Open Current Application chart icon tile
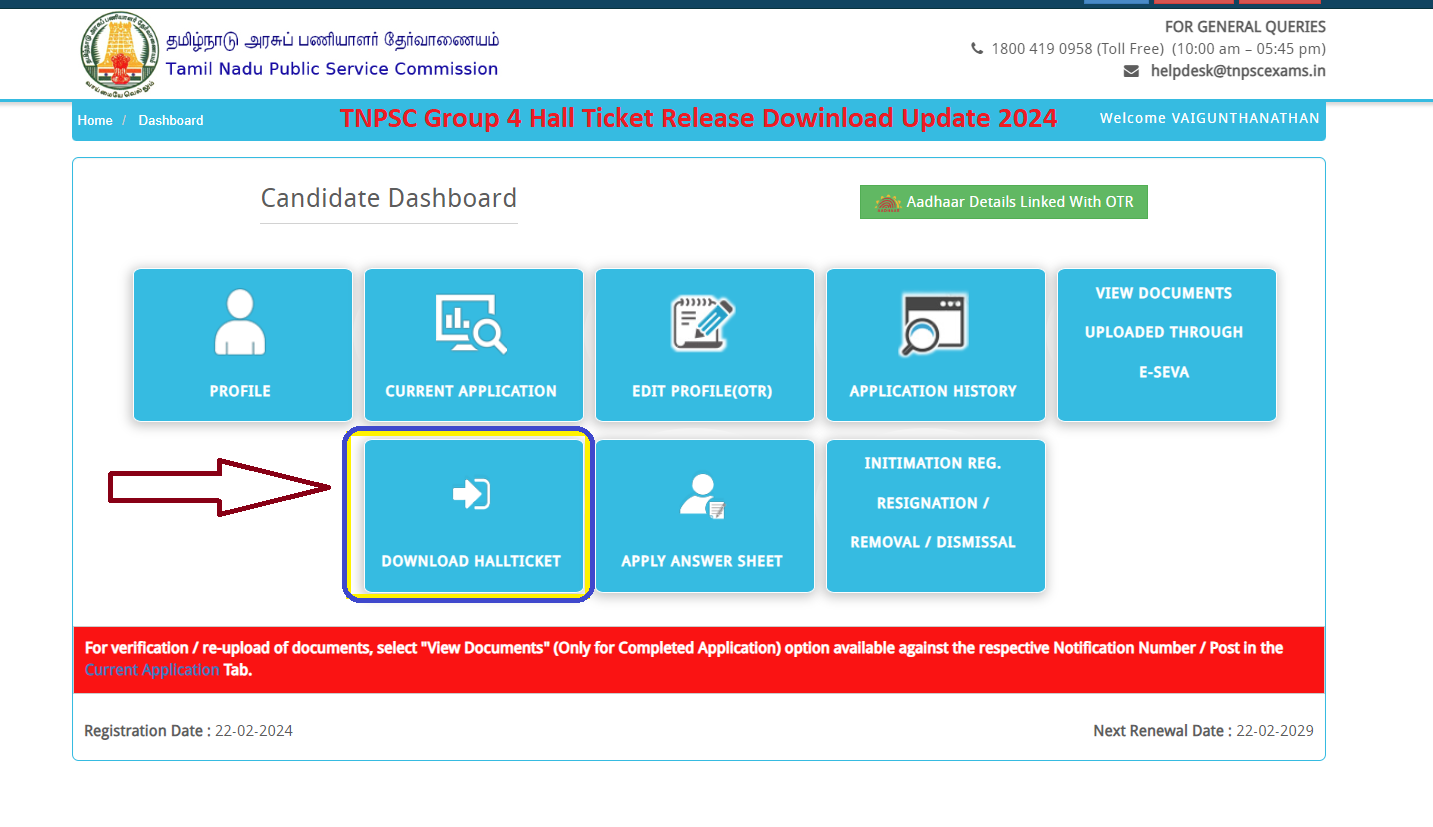This screenshot has height=827, width=1433. pos(472,324)
